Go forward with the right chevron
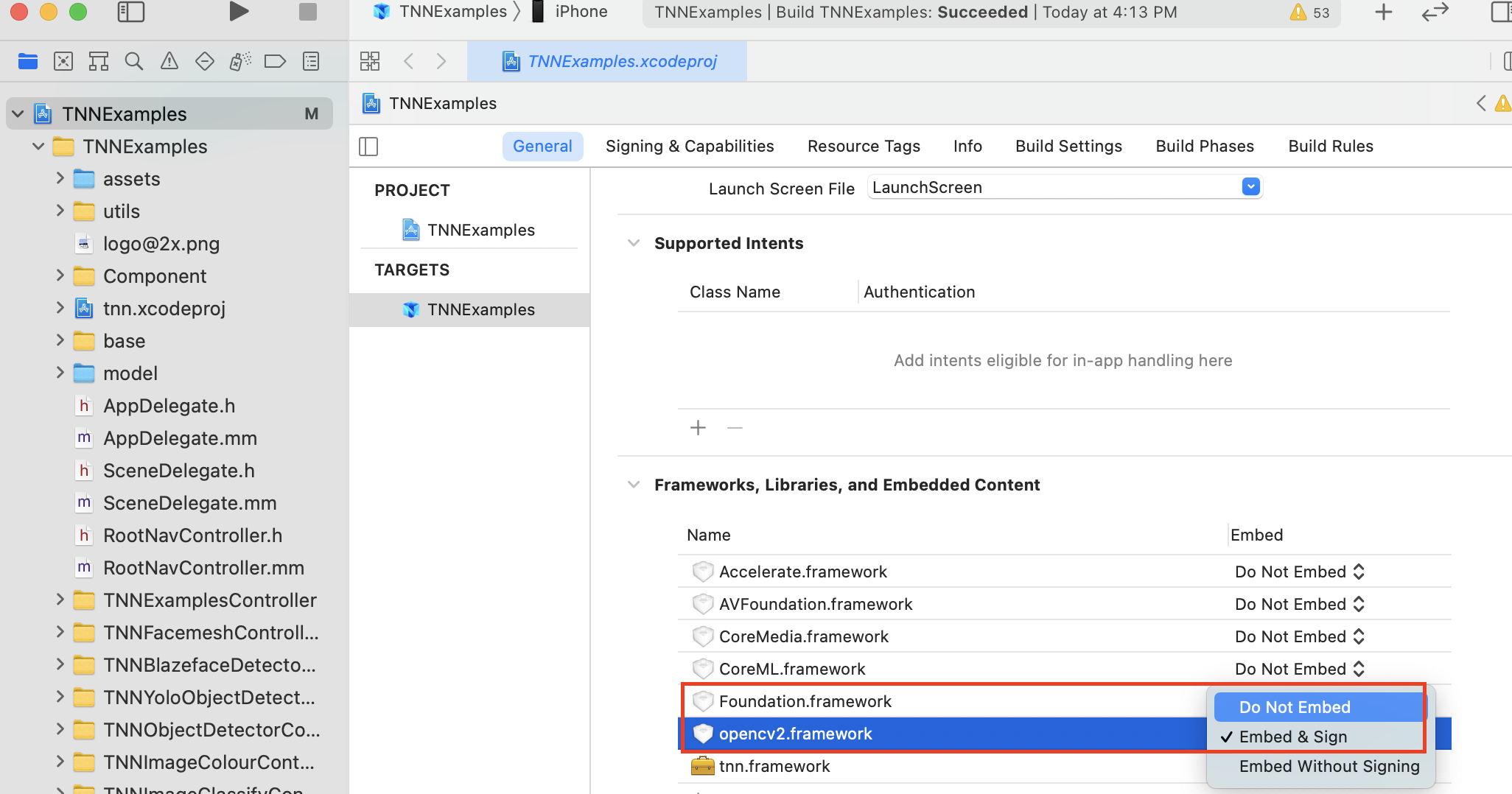The height and width of the screenshot is (794, 1512). (441, 61)
